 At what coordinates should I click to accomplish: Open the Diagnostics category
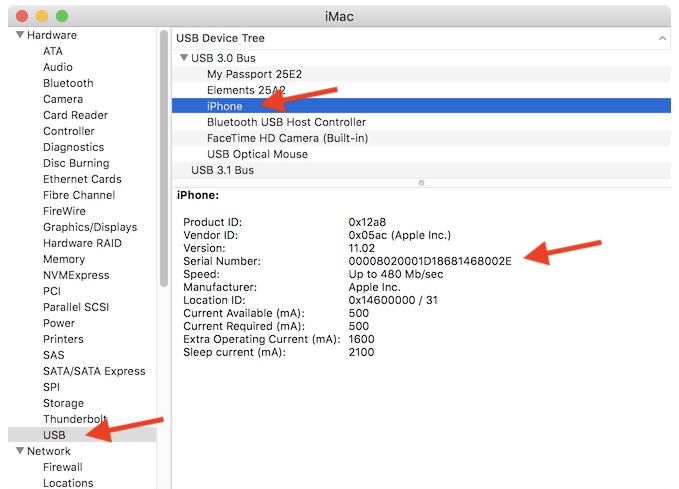[74, 147]
